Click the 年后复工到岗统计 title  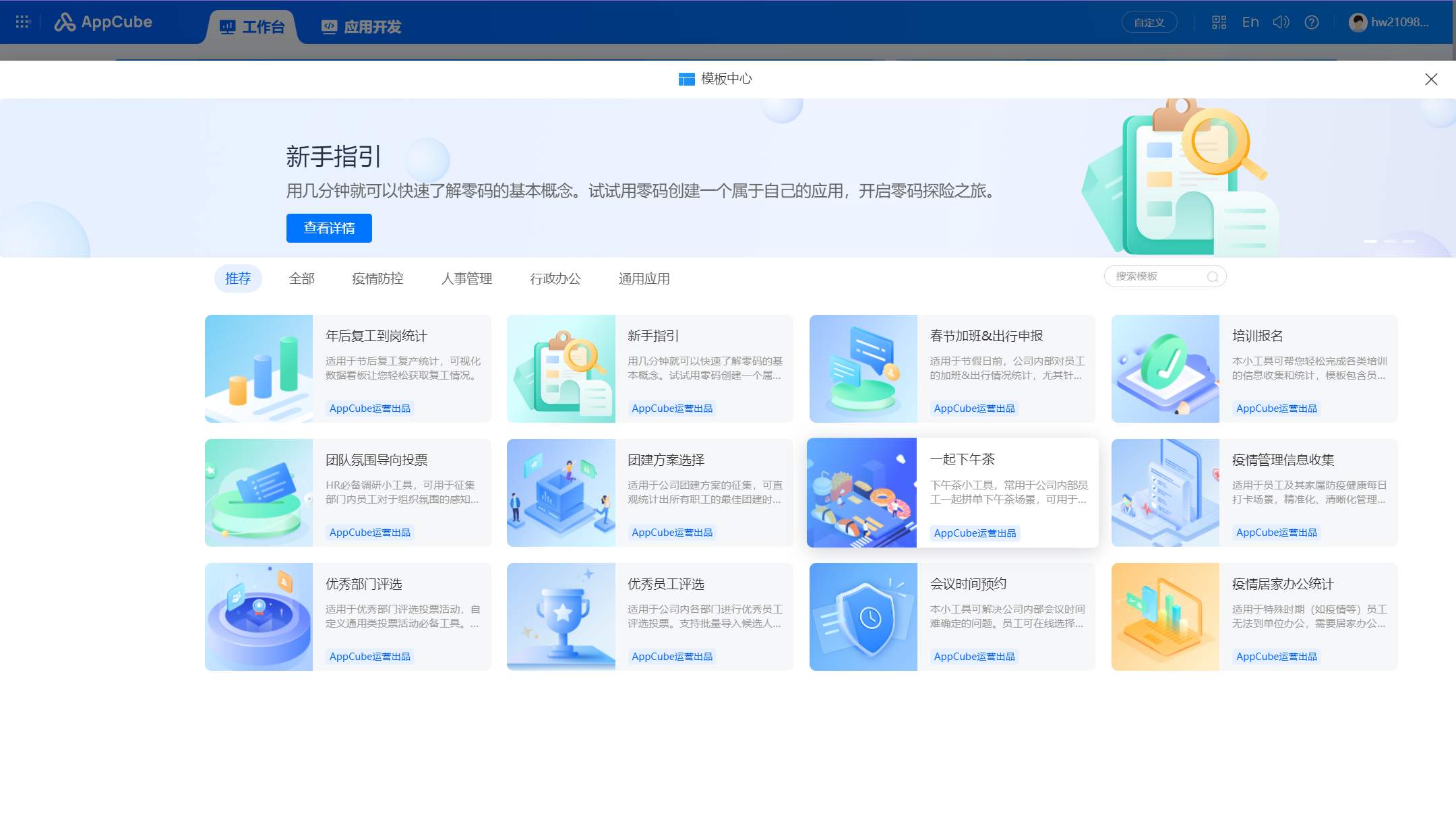(x=376, y=336)
